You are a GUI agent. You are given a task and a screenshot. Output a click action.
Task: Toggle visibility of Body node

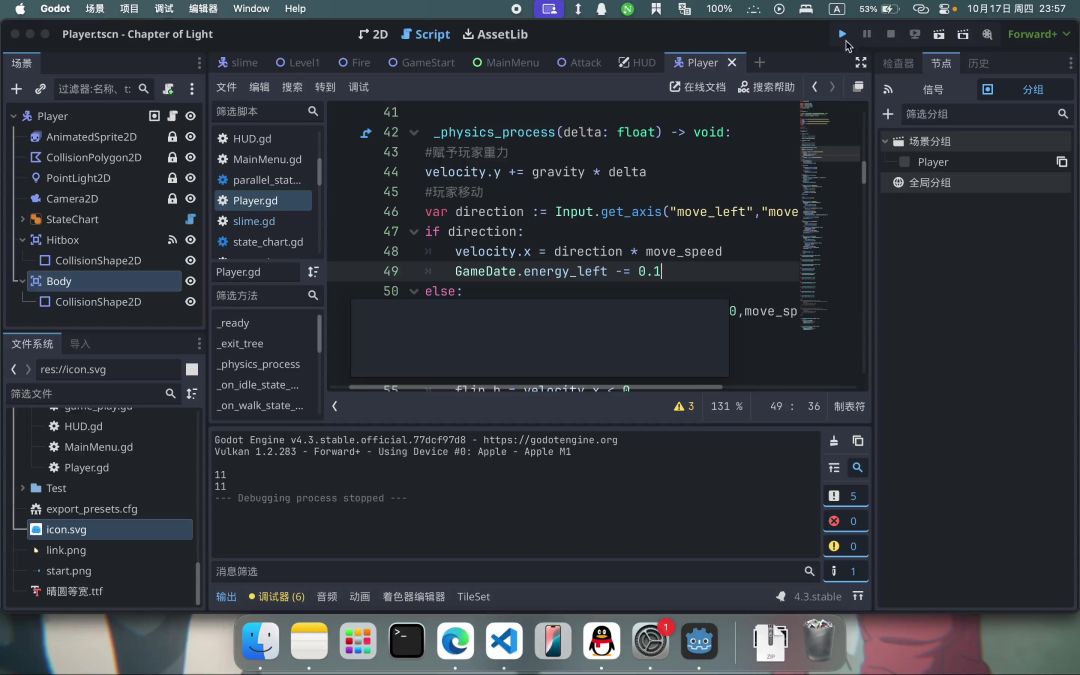tap(190, 281)
